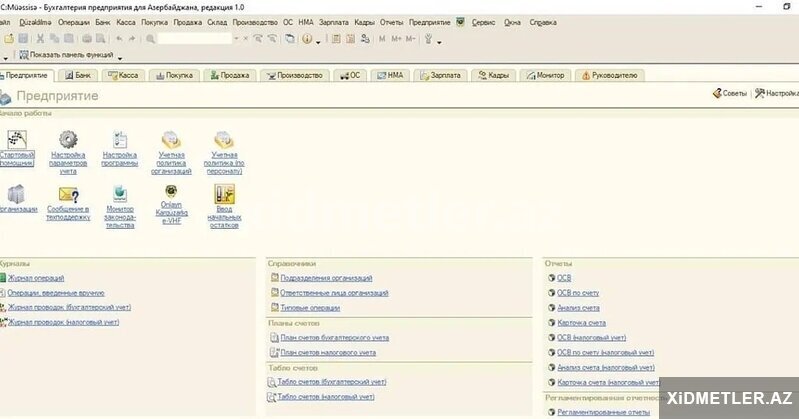Click the Find magnifier toolbar icon
The image size is (799, 419).
click(150, 39)
